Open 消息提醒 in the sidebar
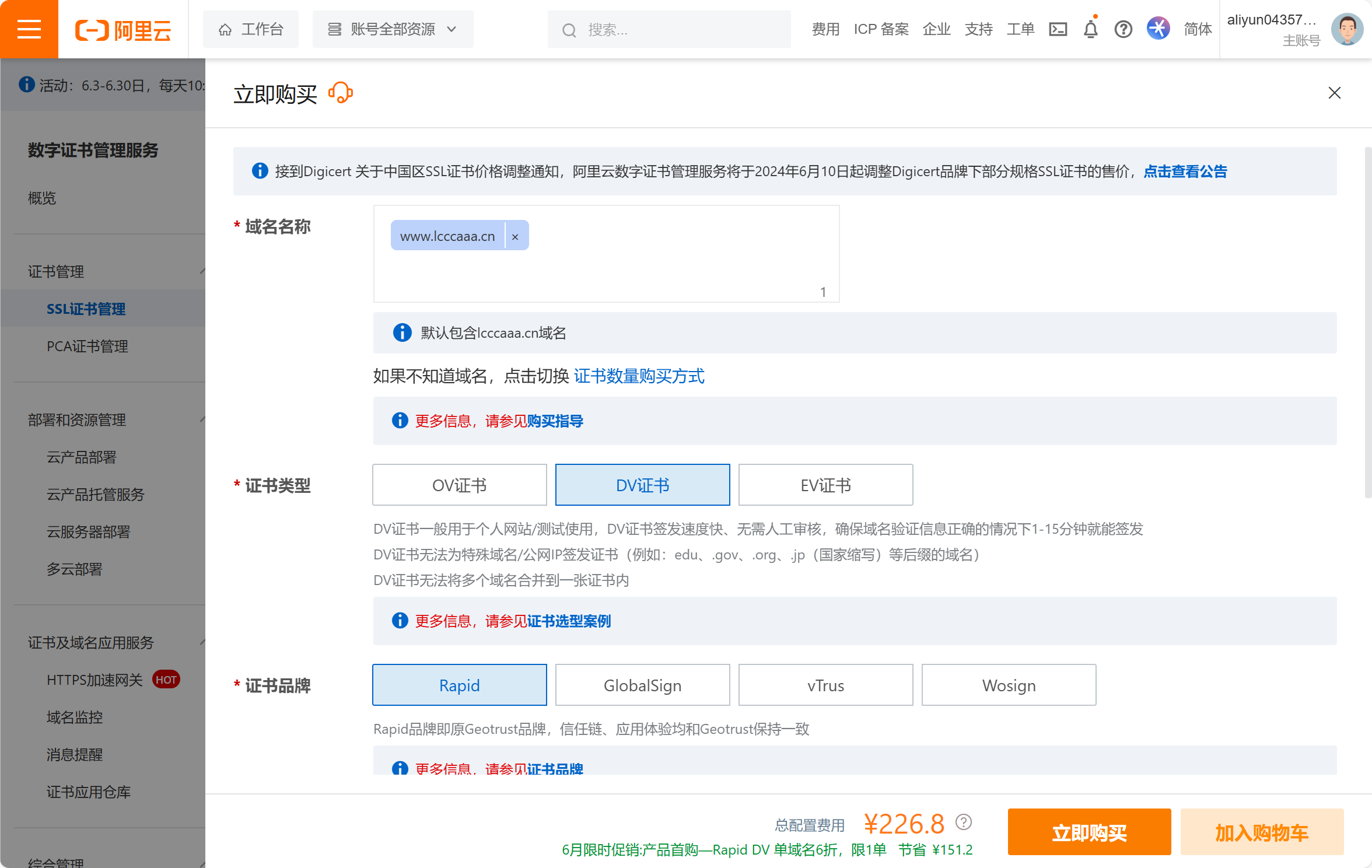This screenshot has height=868, width=1372. (x=75, y=754)
